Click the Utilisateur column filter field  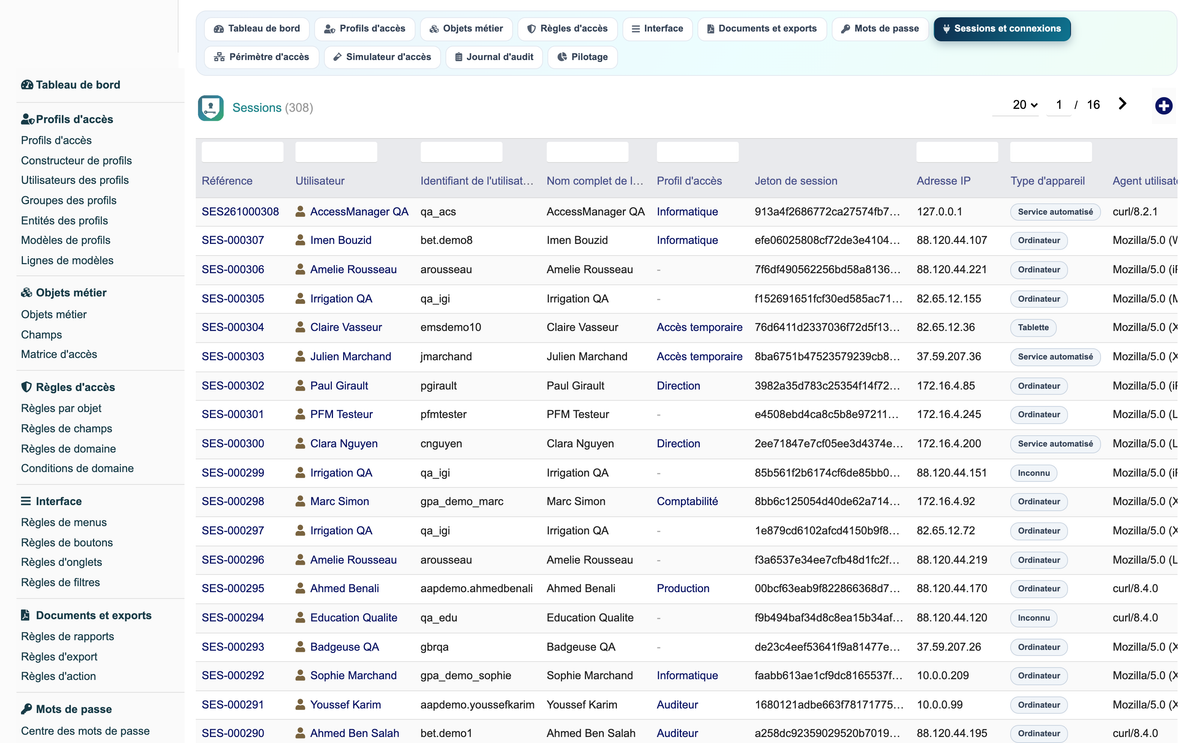[336, 152]
